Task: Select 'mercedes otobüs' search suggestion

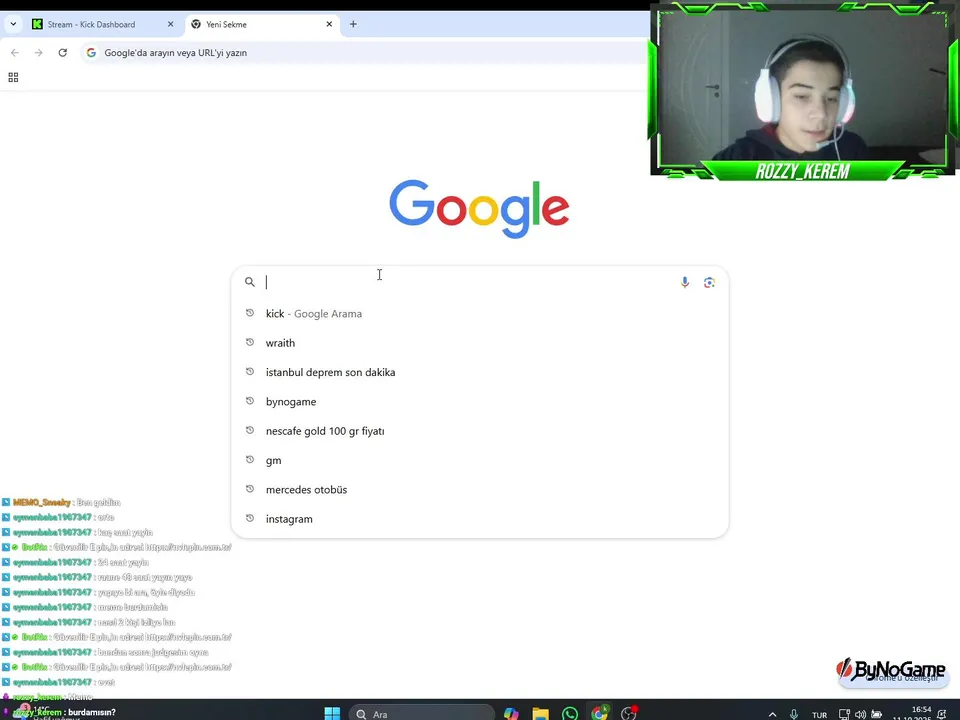Action: [x=479, y=490]
